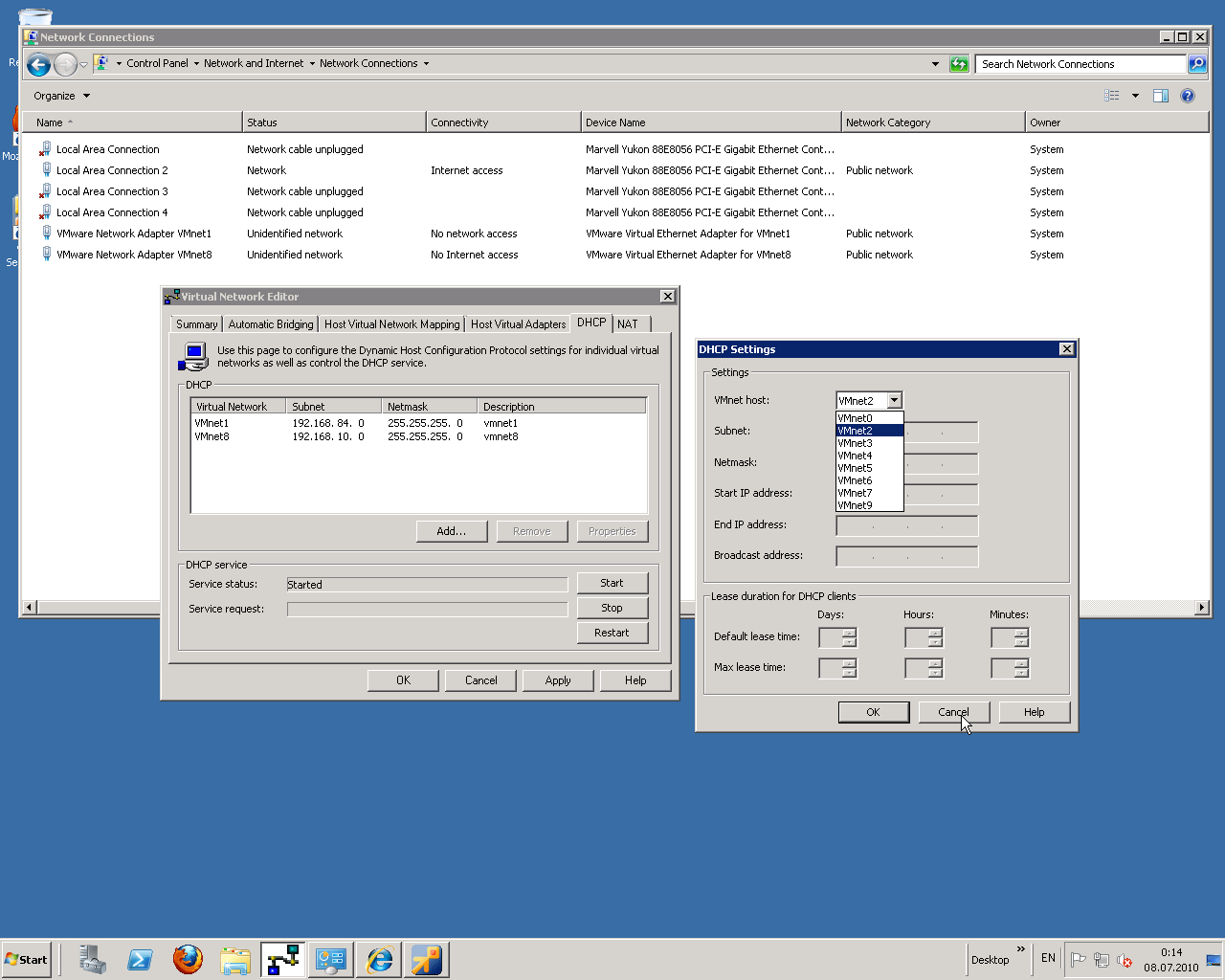
Task: Choose VMnet3 from the dropdown list
Action: tap(870, 443)
